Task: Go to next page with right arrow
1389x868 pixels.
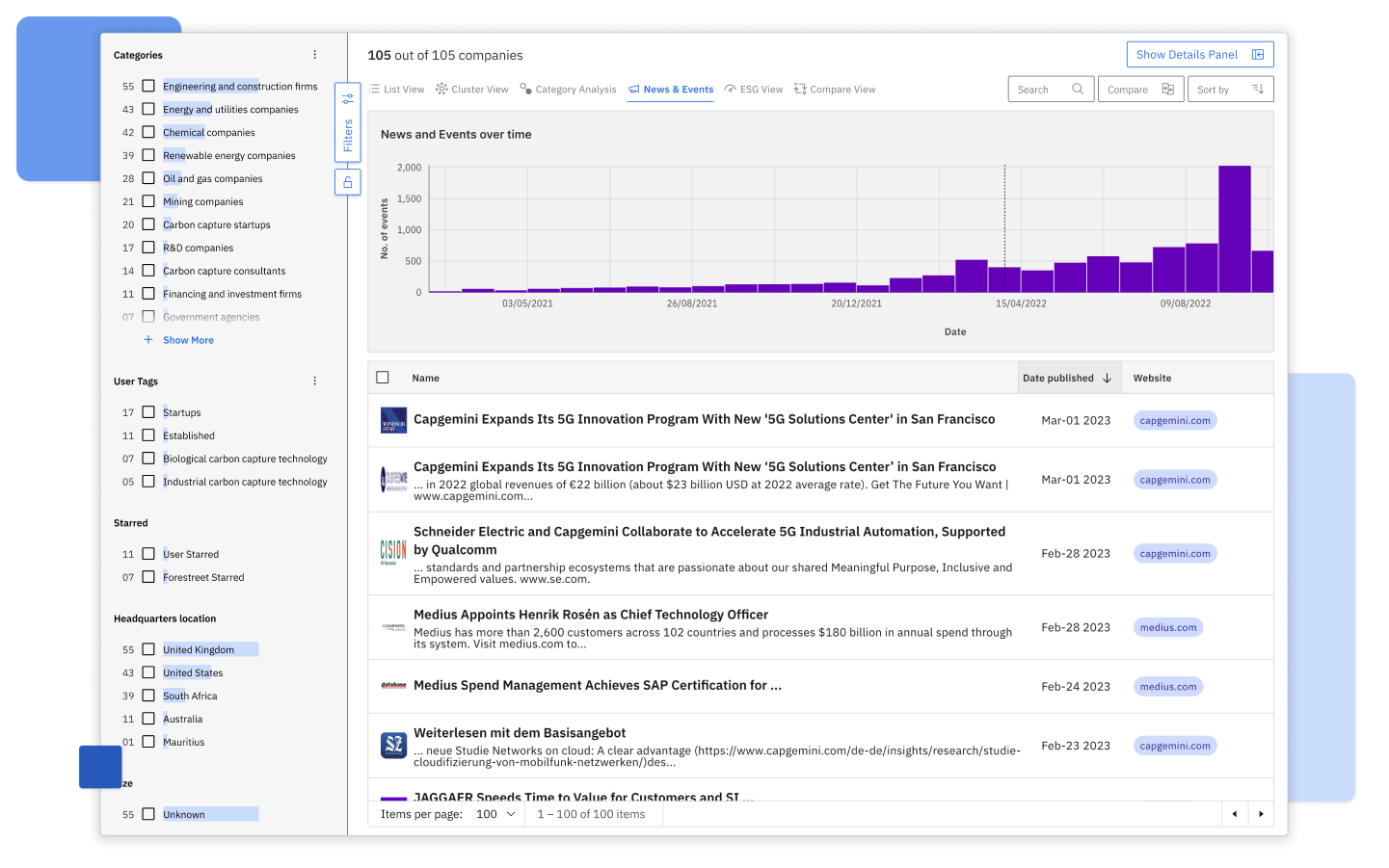Action: 1261,814
